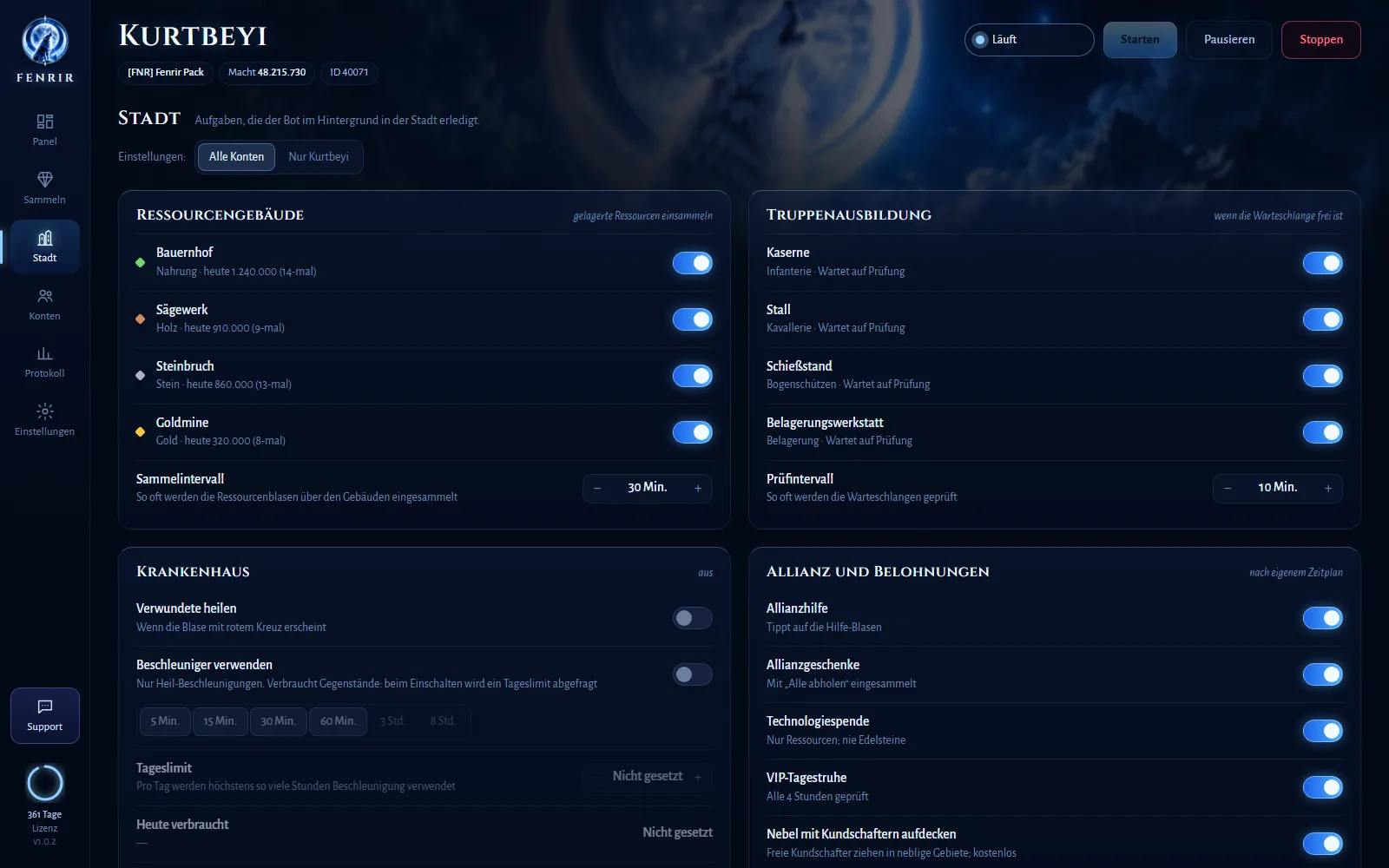The image size is (1389, 868).
Task: Click the Support chat button
Action: click(x=45, y=715)
